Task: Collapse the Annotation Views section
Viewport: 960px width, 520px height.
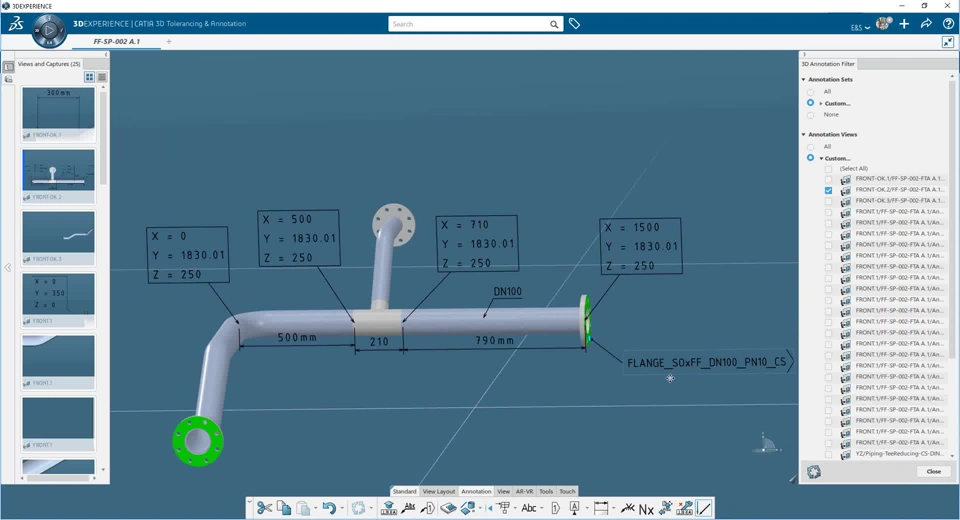Action: [x=804, y=134]
